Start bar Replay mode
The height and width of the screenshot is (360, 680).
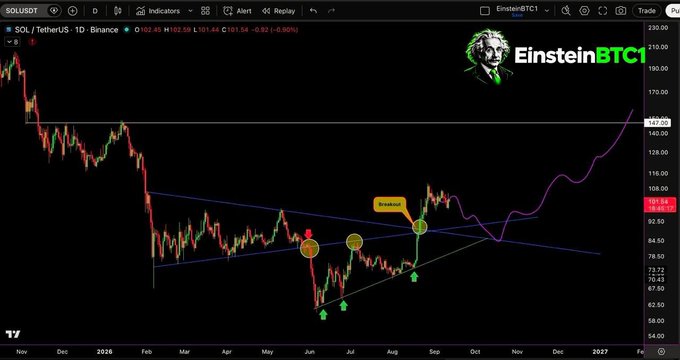coord(278,11)
